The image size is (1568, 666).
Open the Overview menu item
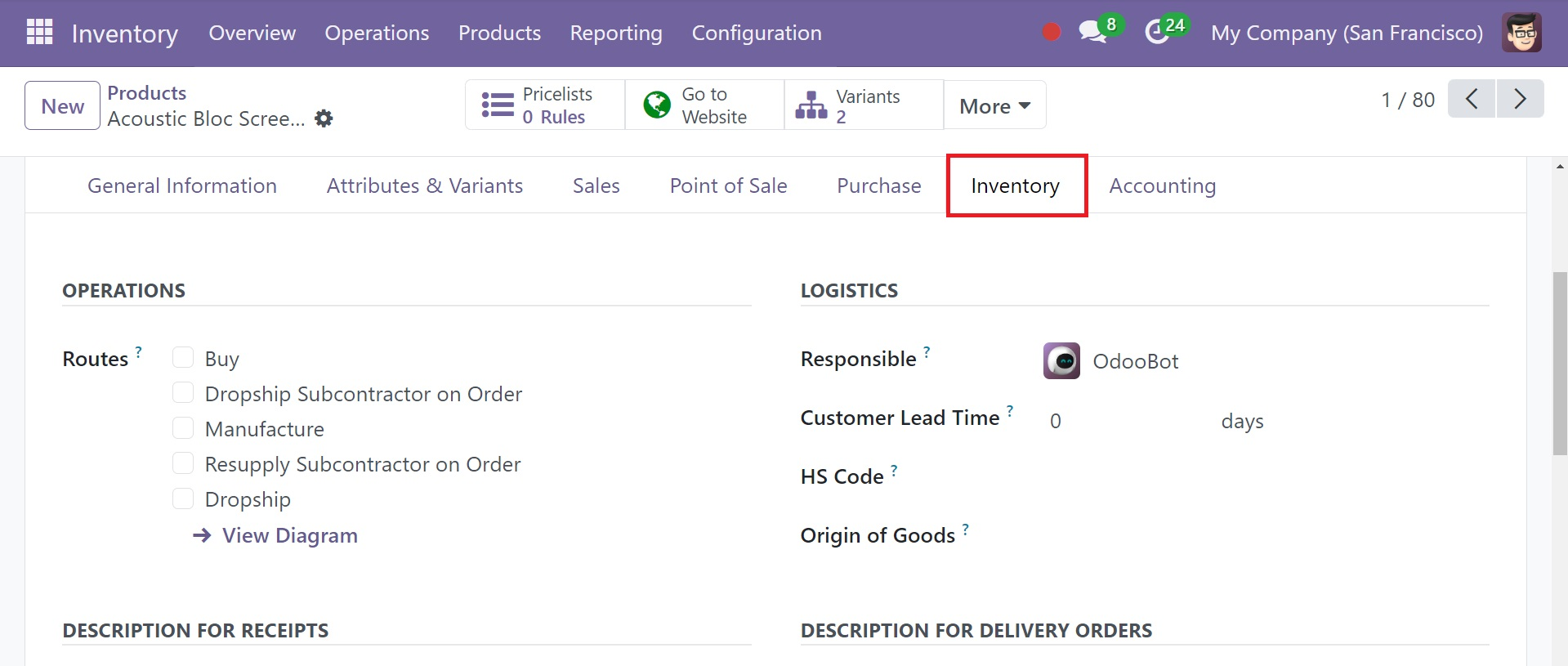pos(252,33)
